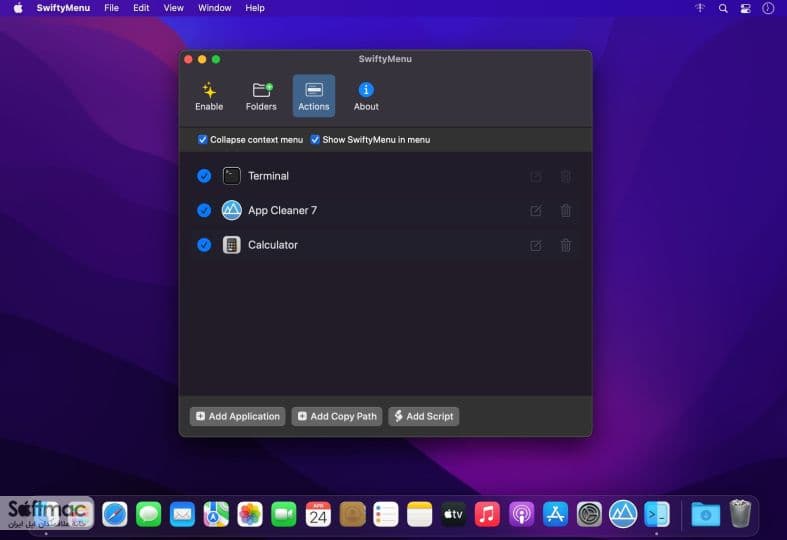Close the SwiftyMenu window
This screenshot has height=540, width=787.
click(x=188, y=59)
